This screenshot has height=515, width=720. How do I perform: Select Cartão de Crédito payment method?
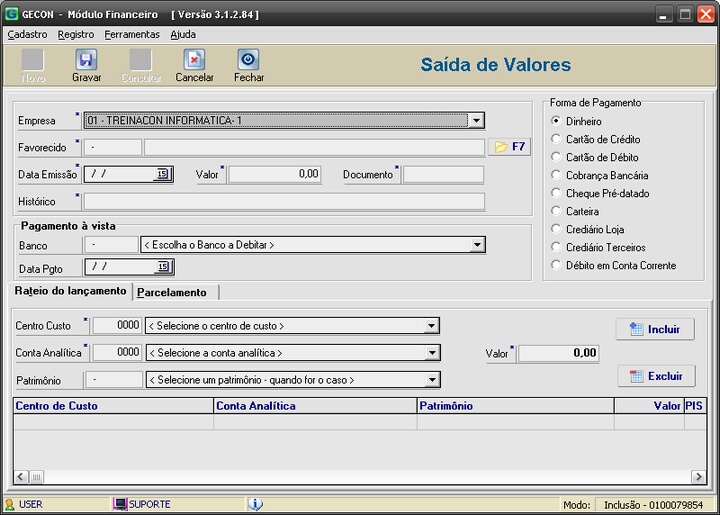click(x=556, y=139)
